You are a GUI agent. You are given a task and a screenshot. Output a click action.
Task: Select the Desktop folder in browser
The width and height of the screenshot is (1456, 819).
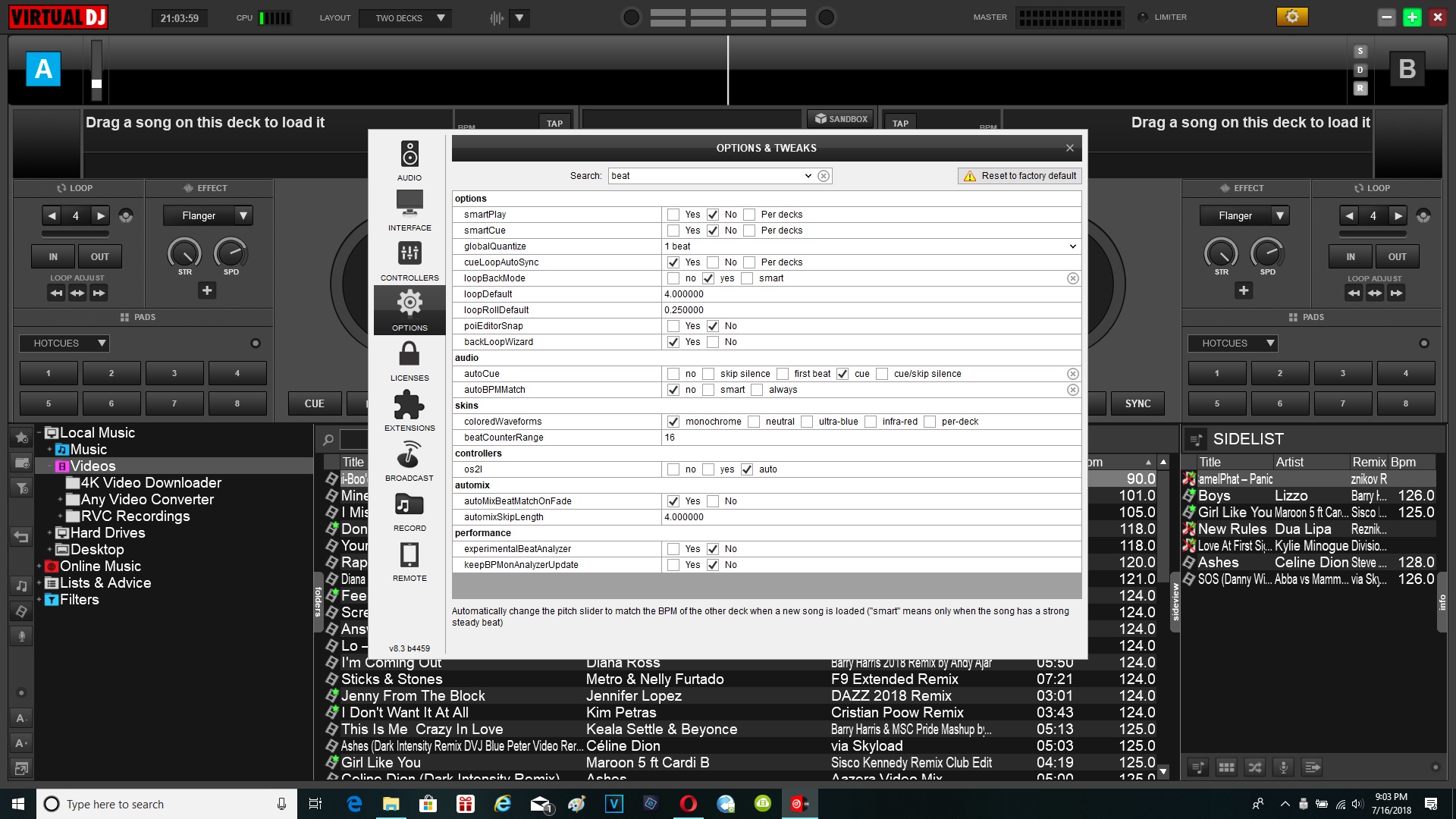tap(97, 550)
